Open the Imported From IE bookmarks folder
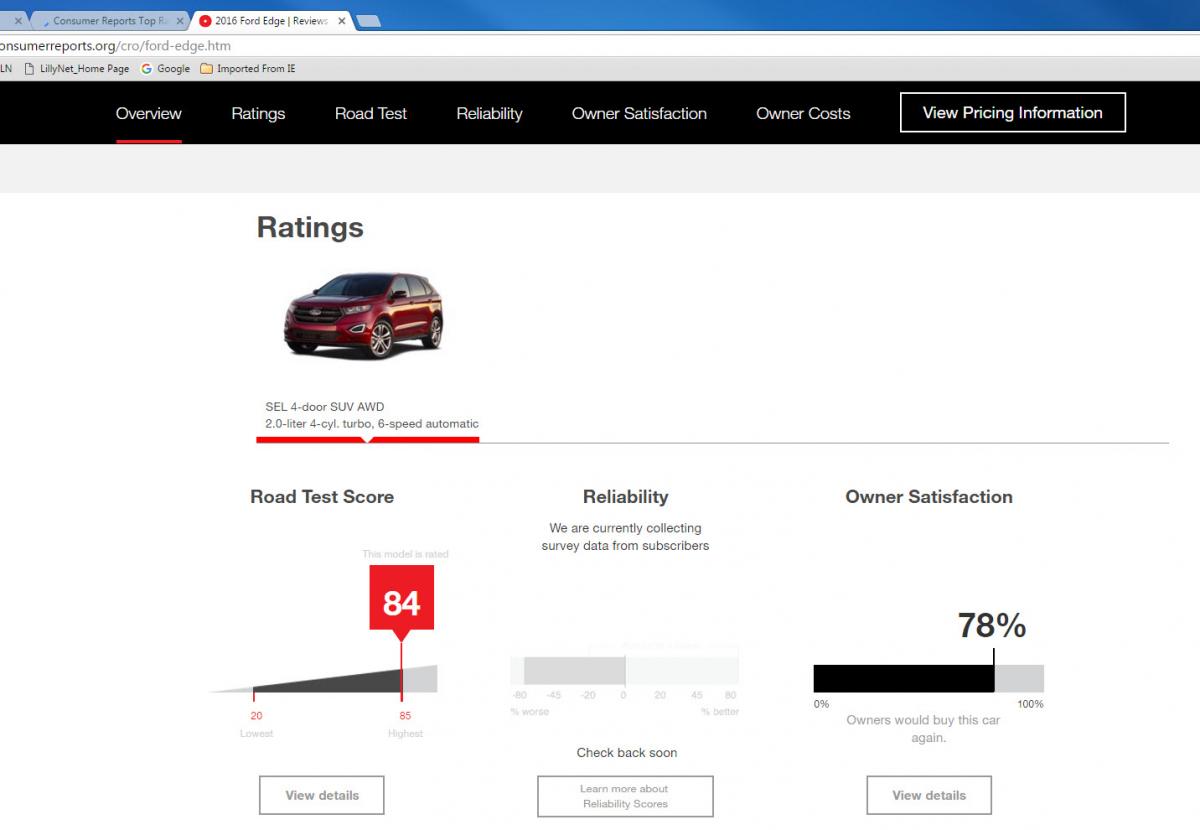Viewport: 1200px width, 830px height. (248, 69)
